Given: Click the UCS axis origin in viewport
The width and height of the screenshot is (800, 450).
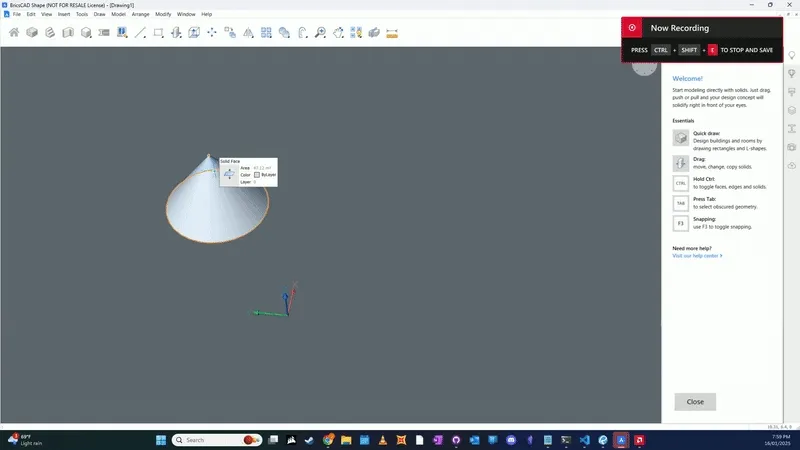Looking at the screenshot, I should tap(288, 314).
